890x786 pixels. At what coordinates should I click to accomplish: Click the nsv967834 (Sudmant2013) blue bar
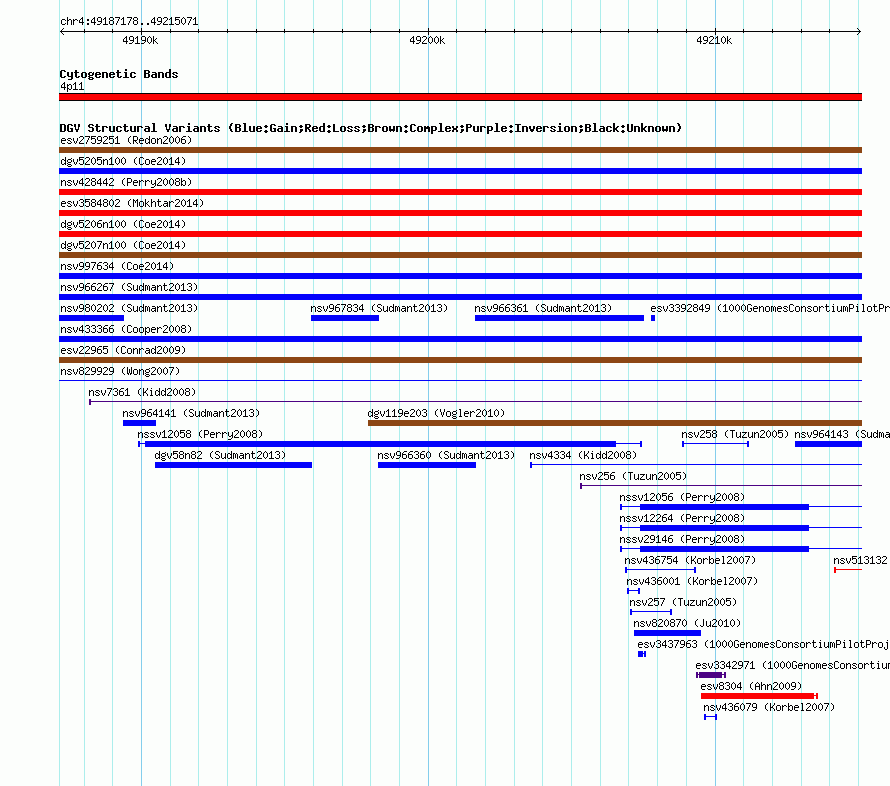(345, 318)
